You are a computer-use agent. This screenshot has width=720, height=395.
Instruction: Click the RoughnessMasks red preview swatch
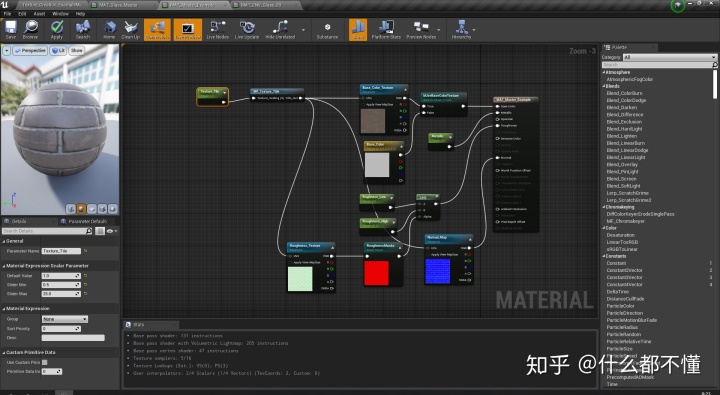[377, 273]
